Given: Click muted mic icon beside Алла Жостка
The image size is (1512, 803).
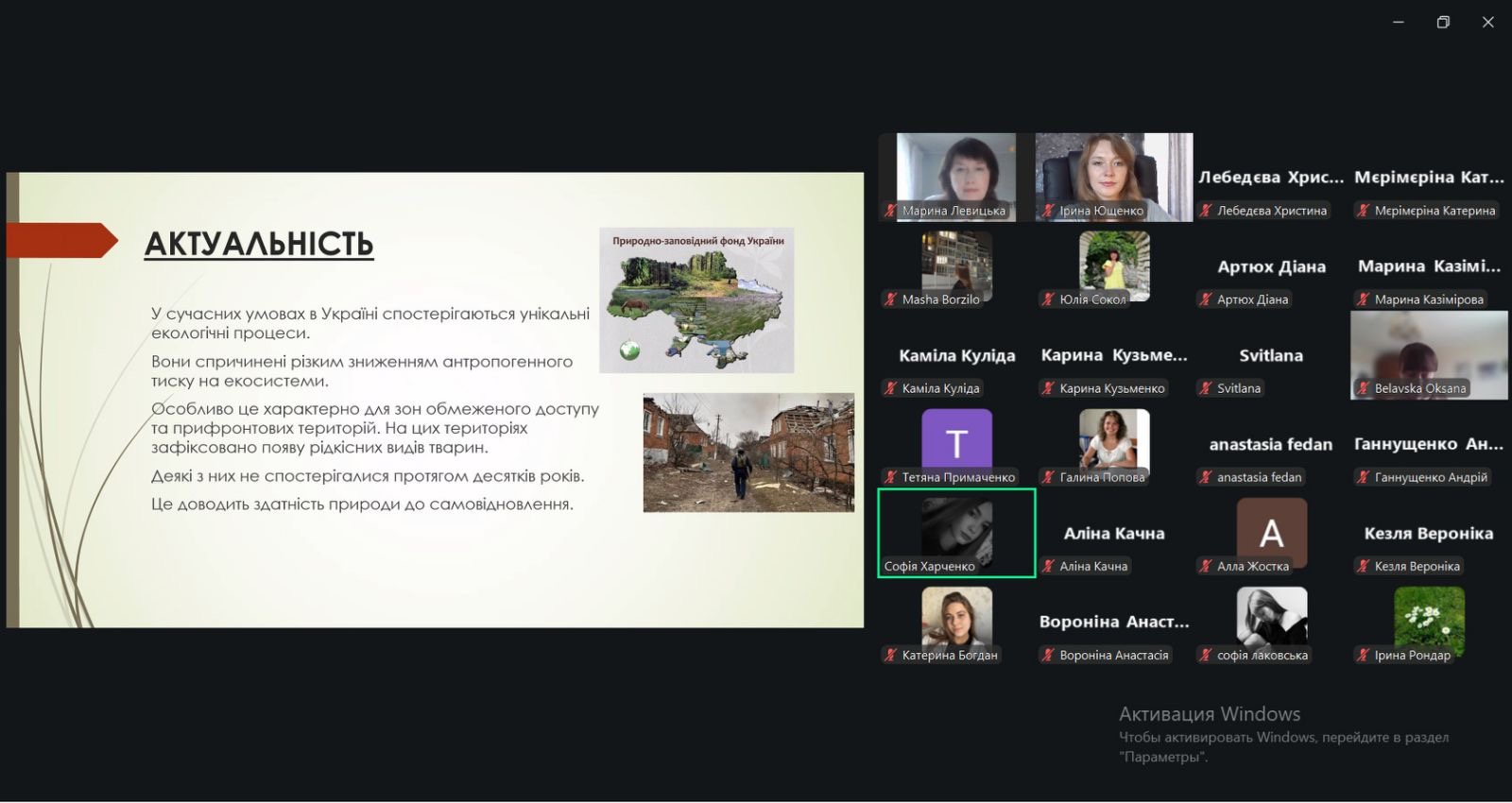Looking at the screenshot, I should pyautogui.click(x=1206, y=566).
